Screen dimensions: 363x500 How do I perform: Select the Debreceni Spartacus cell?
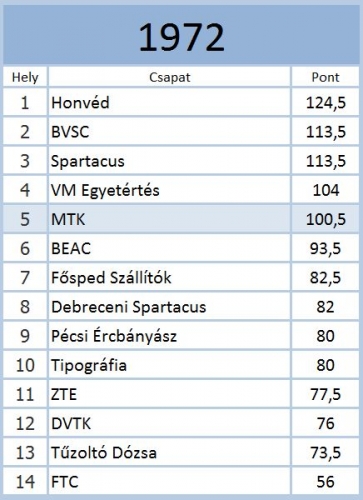click(169, 307)
